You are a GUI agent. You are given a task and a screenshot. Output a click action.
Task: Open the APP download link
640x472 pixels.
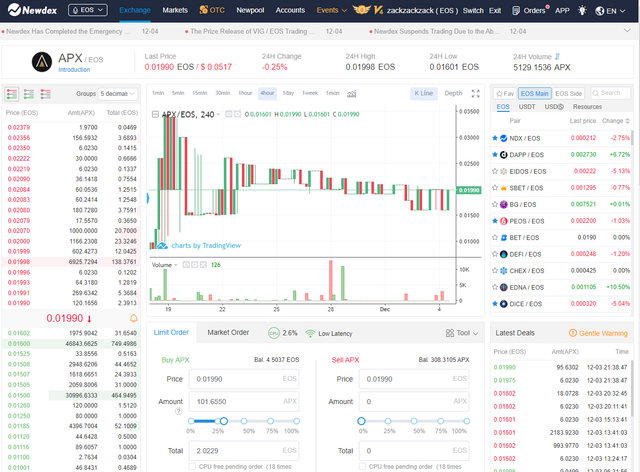tap(562, 11)
